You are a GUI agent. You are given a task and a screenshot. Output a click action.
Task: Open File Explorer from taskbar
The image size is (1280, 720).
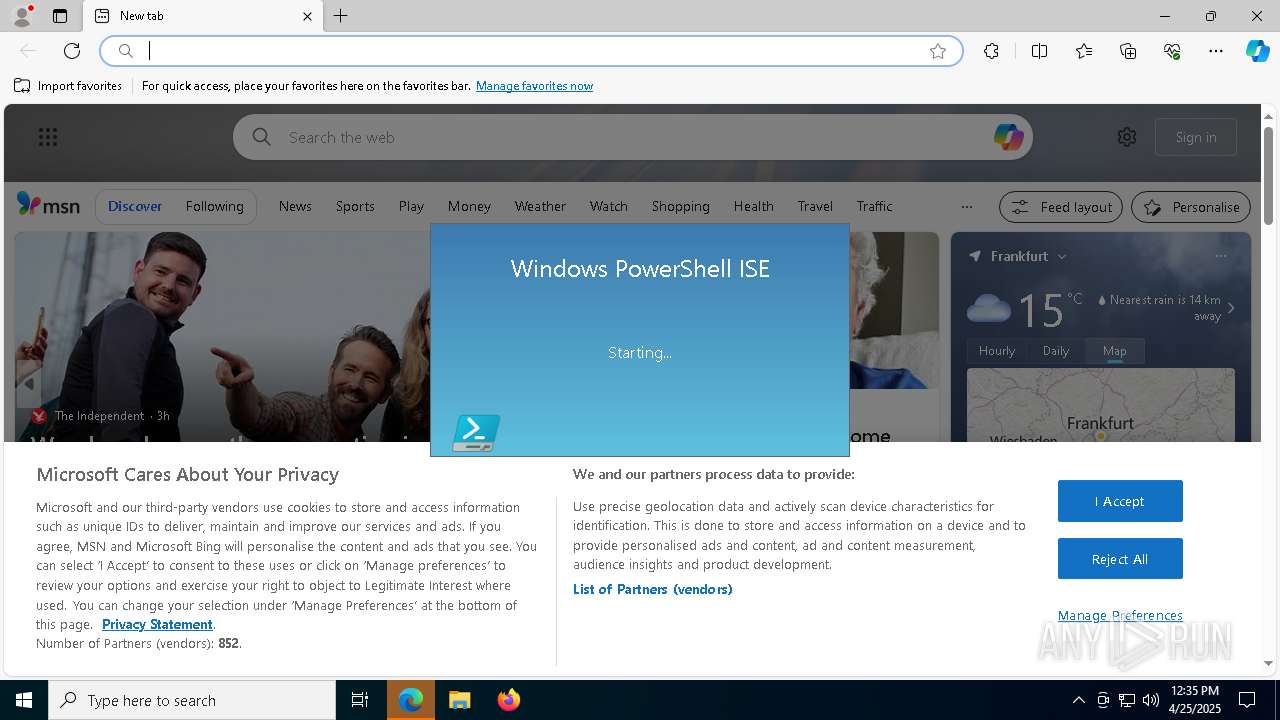click(459, 700)
